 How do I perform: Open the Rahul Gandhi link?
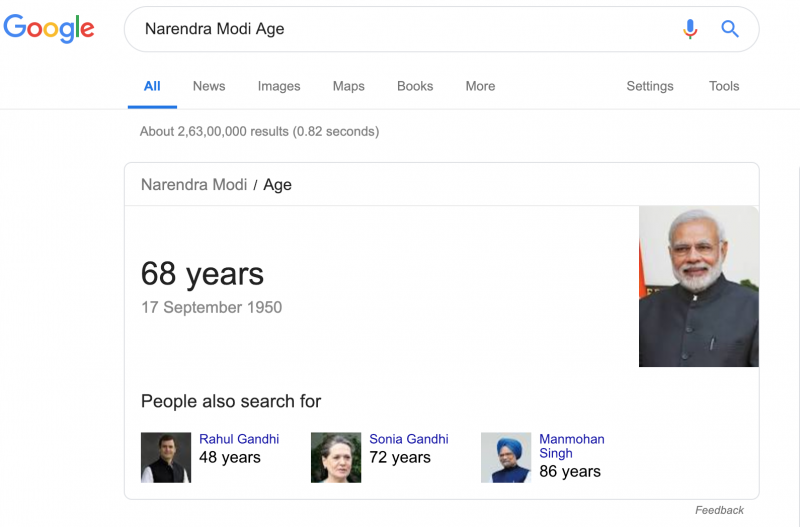(239, 439)
